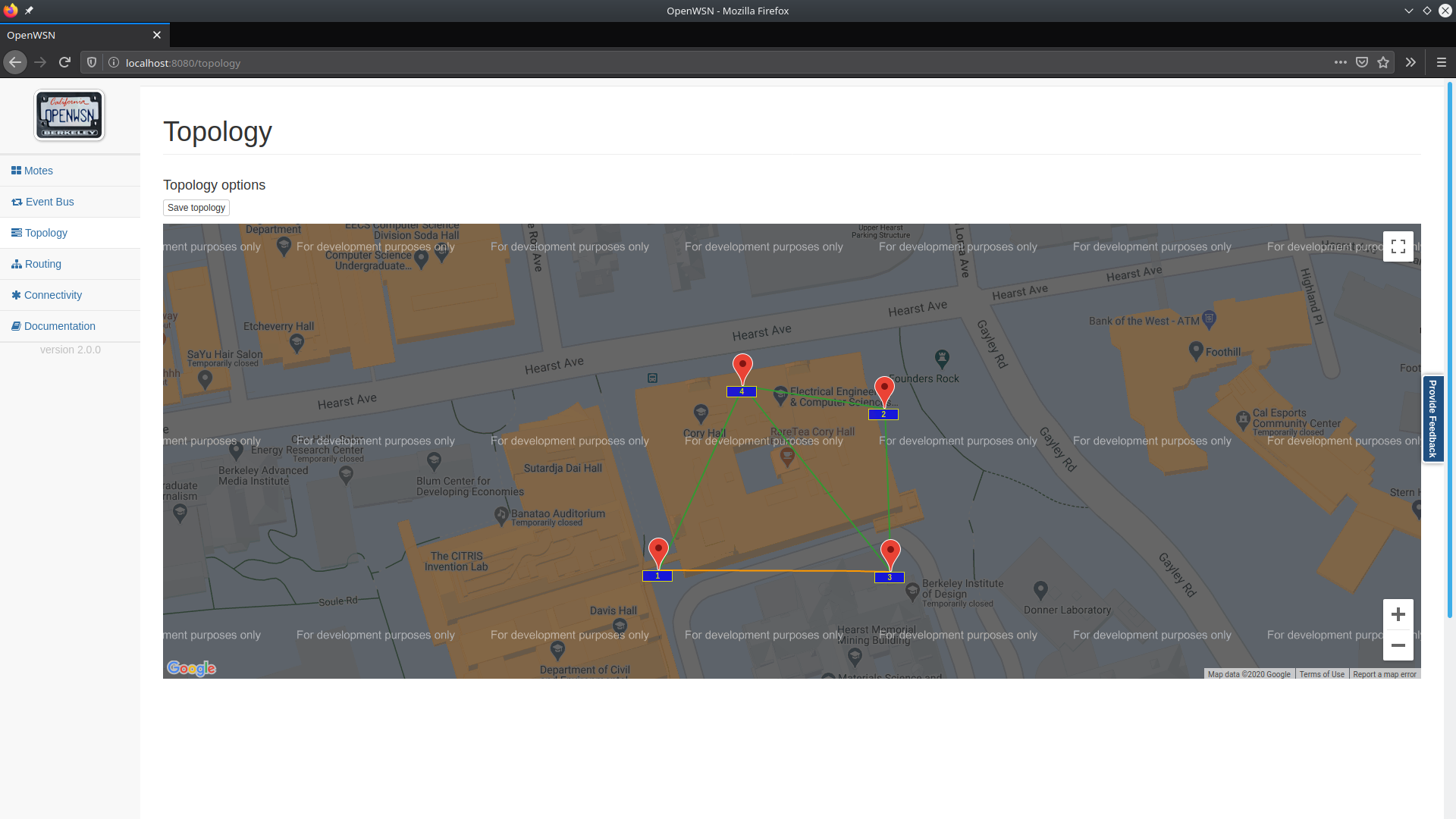The width and height of the screenshot is (1456, 819).
Task: Open page actions three-dot menu
Action: point(1341,63)
